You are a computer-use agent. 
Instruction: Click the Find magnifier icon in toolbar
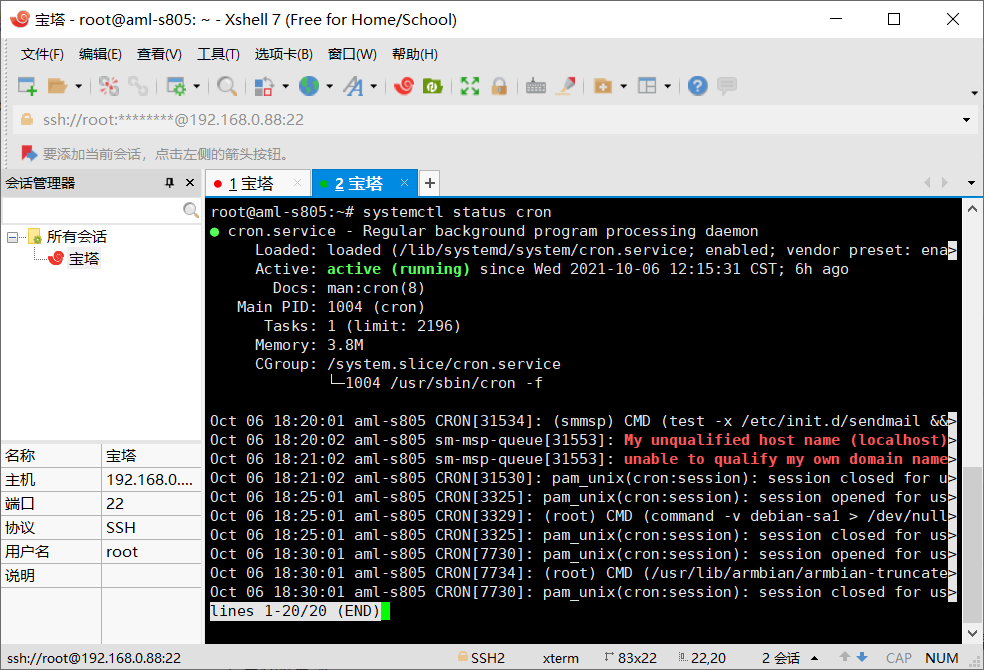(x=227, y=86)
